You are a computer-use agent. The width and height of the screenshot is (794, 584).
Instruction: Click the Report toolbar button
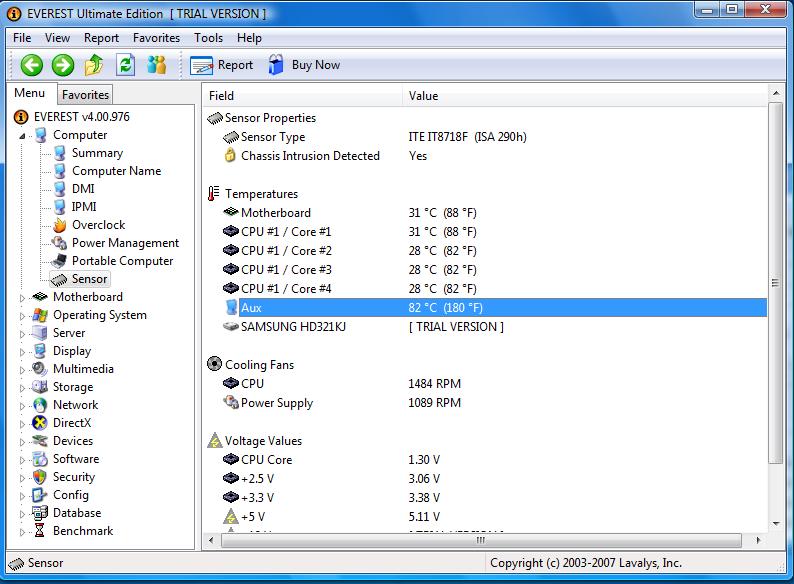(x=221, y=65)
